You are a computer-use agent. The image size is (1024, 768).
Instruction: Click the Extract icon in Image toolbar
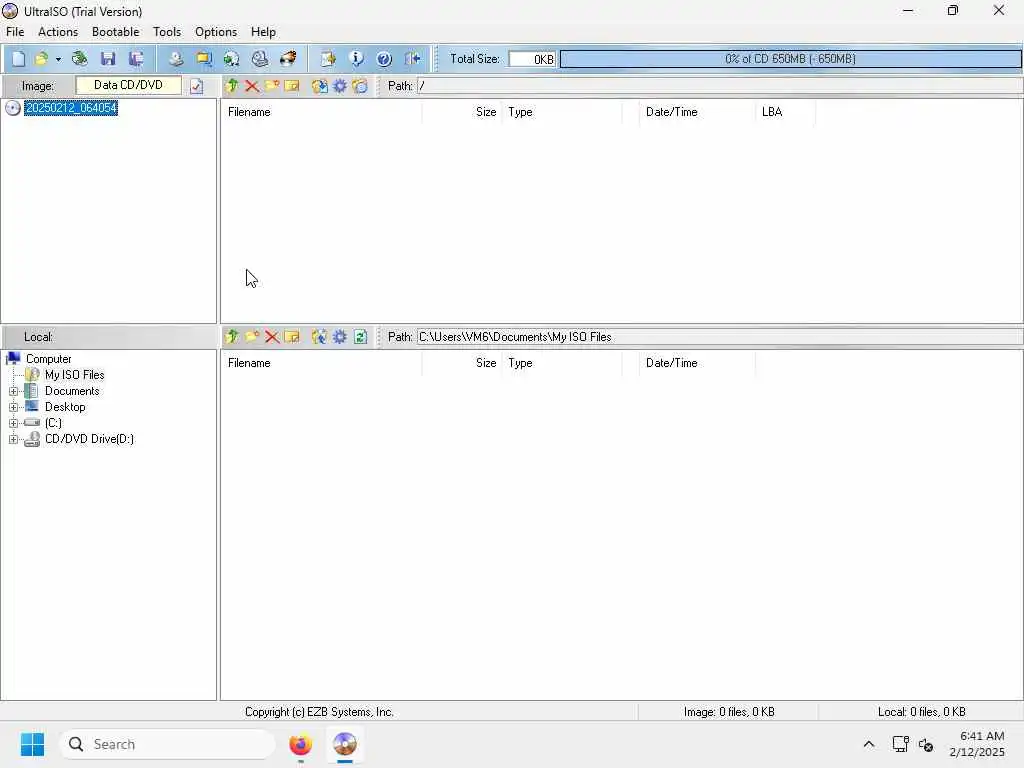tap(319, 86)
